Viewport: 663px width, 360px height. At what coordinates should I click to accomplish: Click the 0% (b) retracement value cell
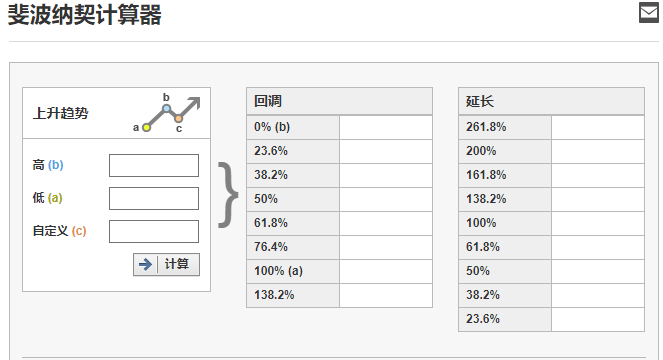click(386, 127)
